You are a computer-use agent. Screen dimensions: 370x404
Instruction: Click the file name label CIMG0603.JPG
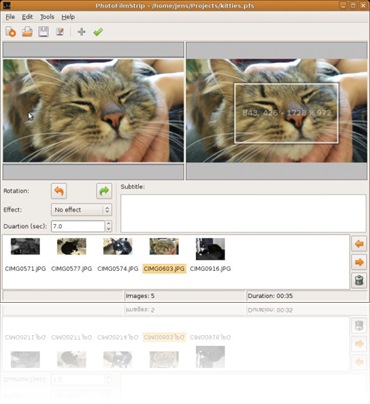164,269
